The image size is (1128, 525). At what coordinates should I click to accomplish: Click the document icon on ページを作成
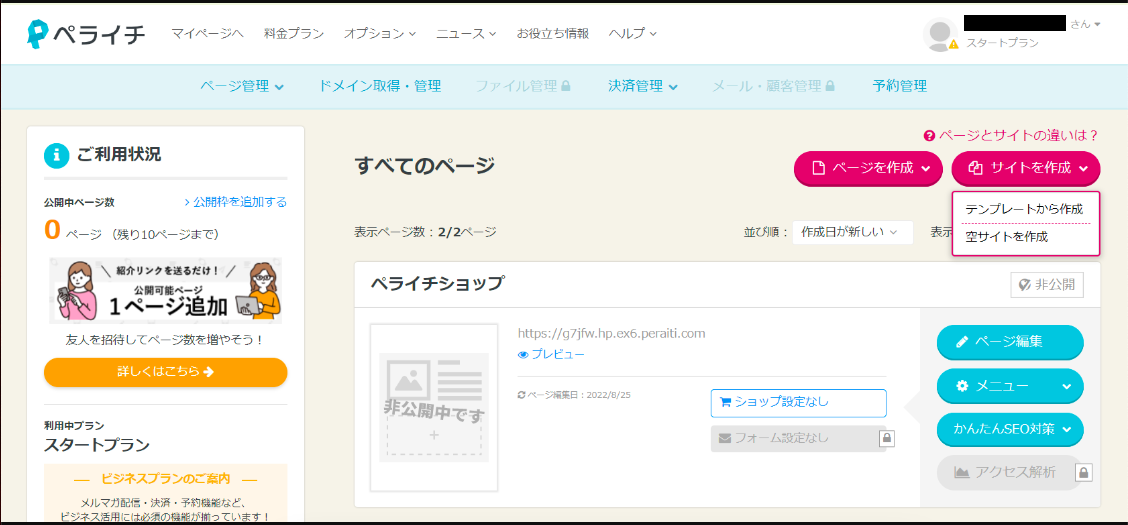coord(817,168)
